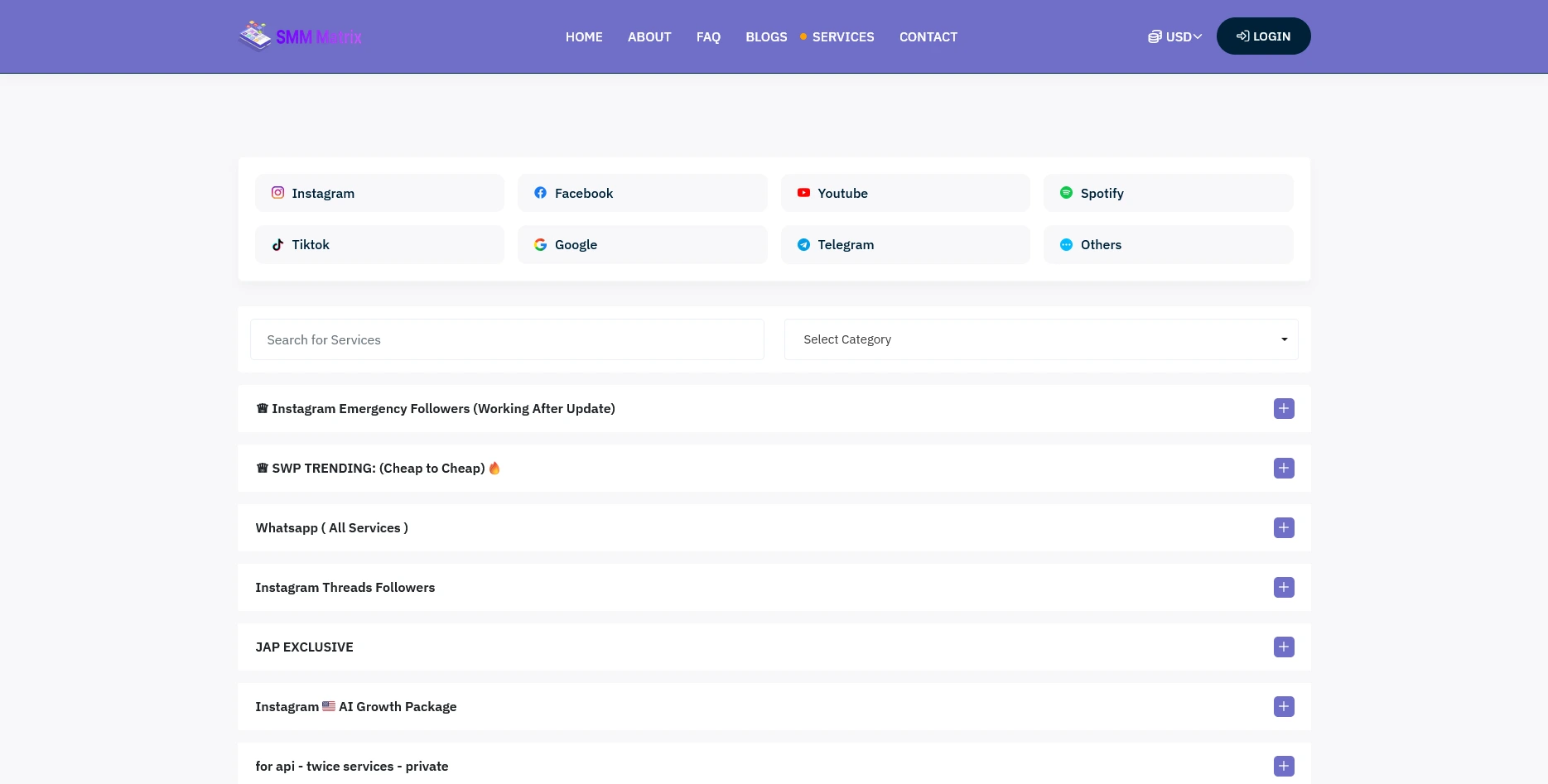Viewport: 1548px width, 784px height.
Task: Click the Tiktok note icon
Action: [x=278, y=244]
